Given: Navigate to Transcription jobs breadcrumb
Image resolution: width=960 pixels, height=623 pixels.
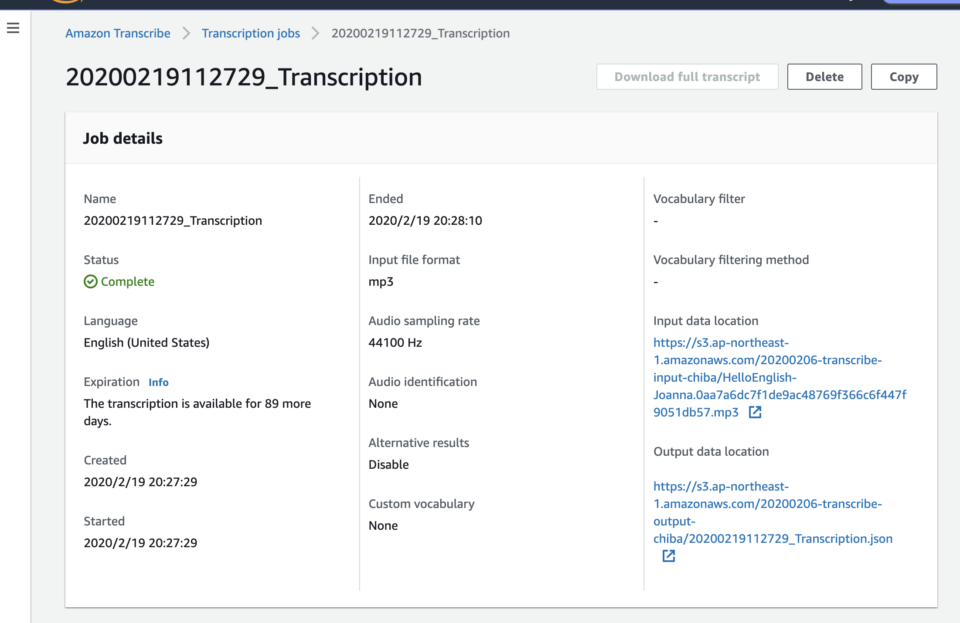Looking at the screenshot, I should coord(251,33).
